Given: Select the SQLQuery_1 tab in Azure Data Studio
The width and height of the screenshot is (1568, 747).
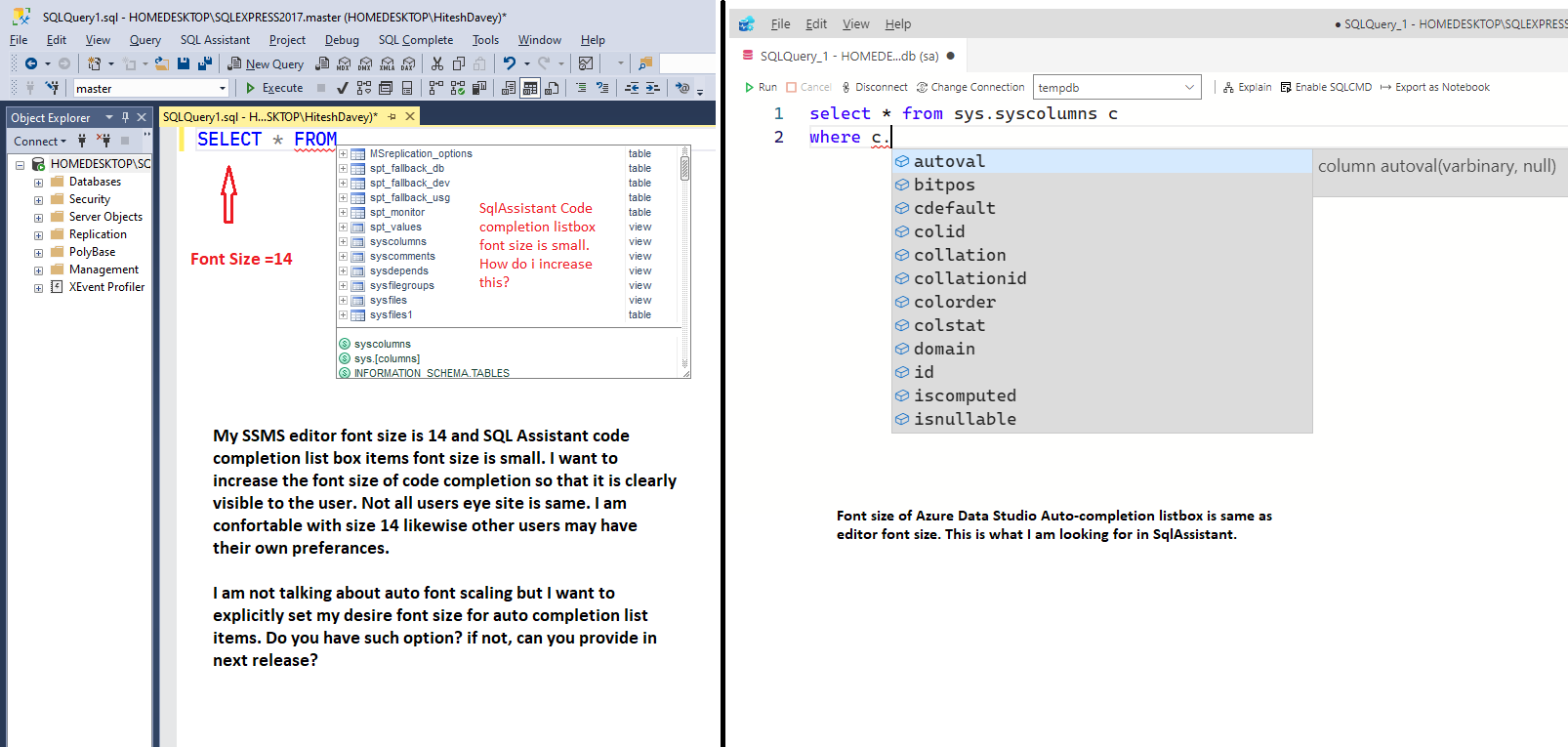Looking at the screenshot, I should (848, 56).
